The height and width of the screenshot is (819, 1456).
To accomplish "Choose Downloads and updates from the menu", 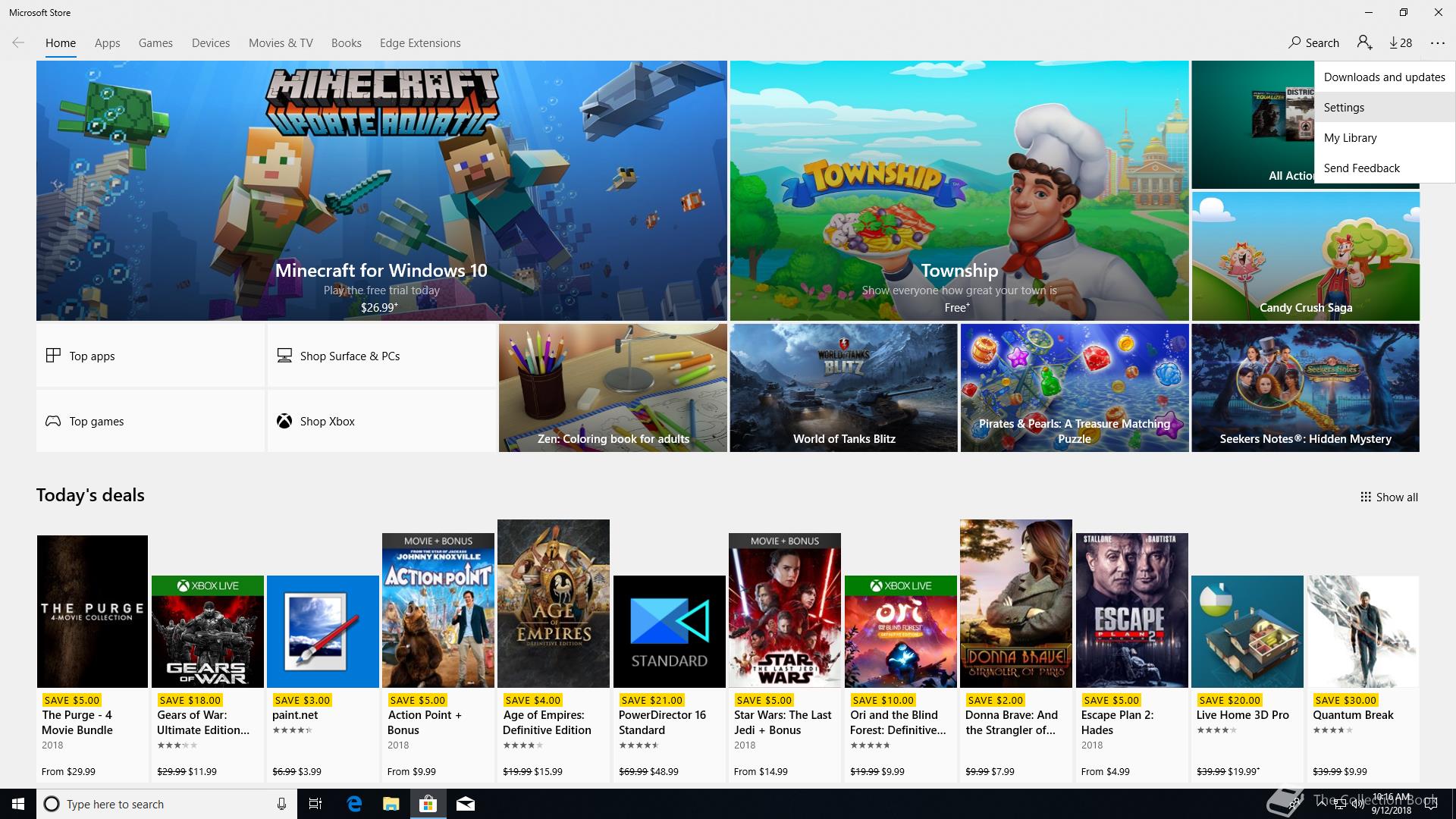I will (1385, 77).
